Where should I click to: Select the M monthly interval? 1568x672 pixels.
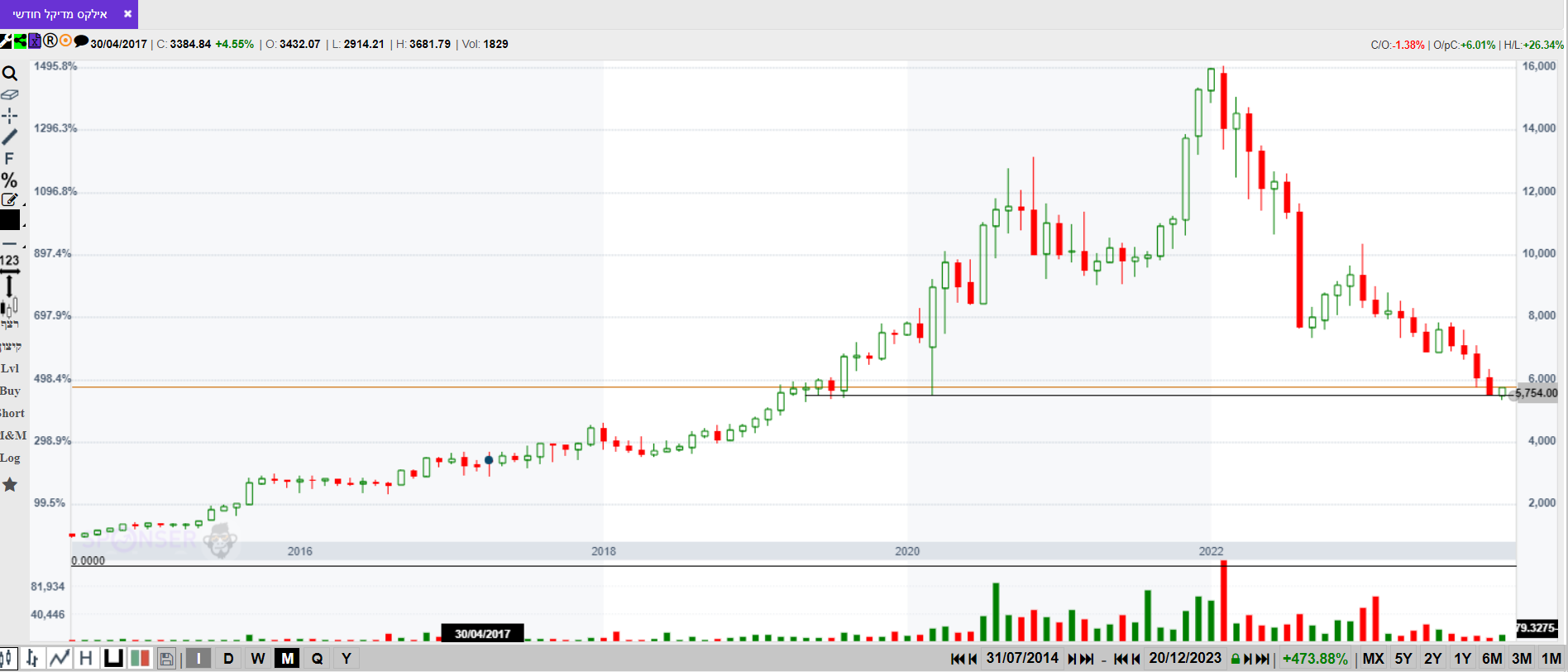(288, 659)
